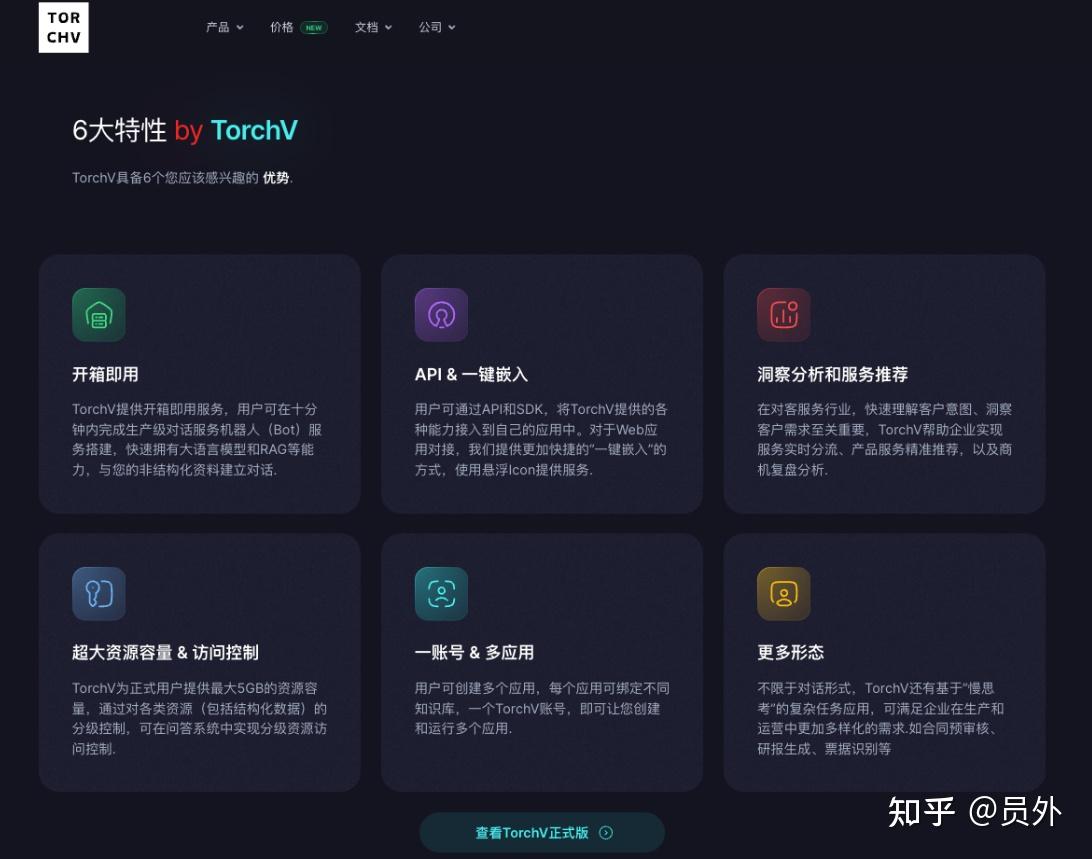1092x859 pixels.
Task: Click the 超大资源容量 & 访问控制 heading
Action: click(165, 653)
